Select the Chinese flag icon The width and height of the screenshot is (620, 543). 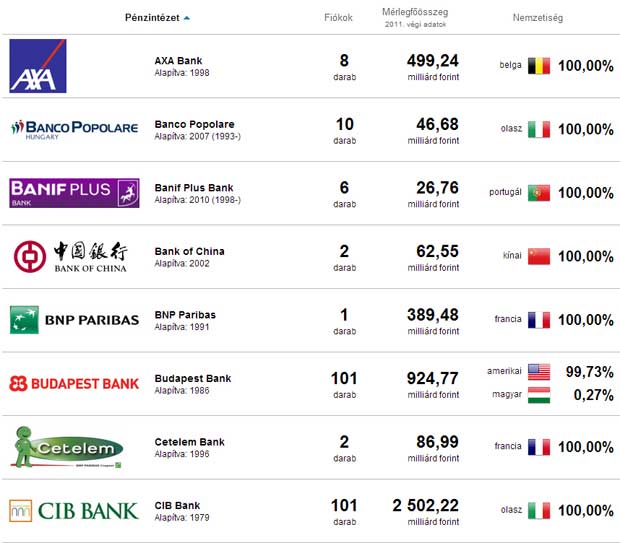(539, 256)
